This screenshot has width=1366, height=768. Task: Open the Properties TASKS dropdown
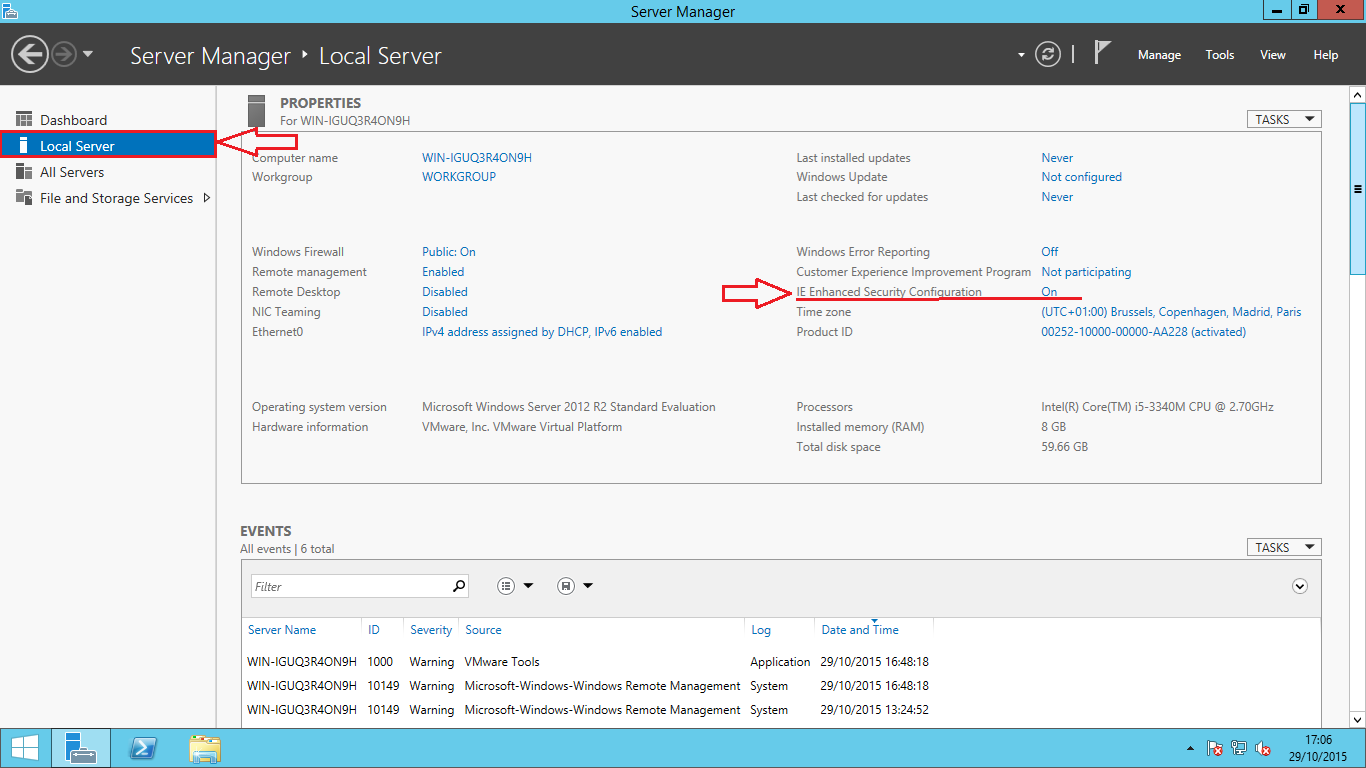[1284, 119]
